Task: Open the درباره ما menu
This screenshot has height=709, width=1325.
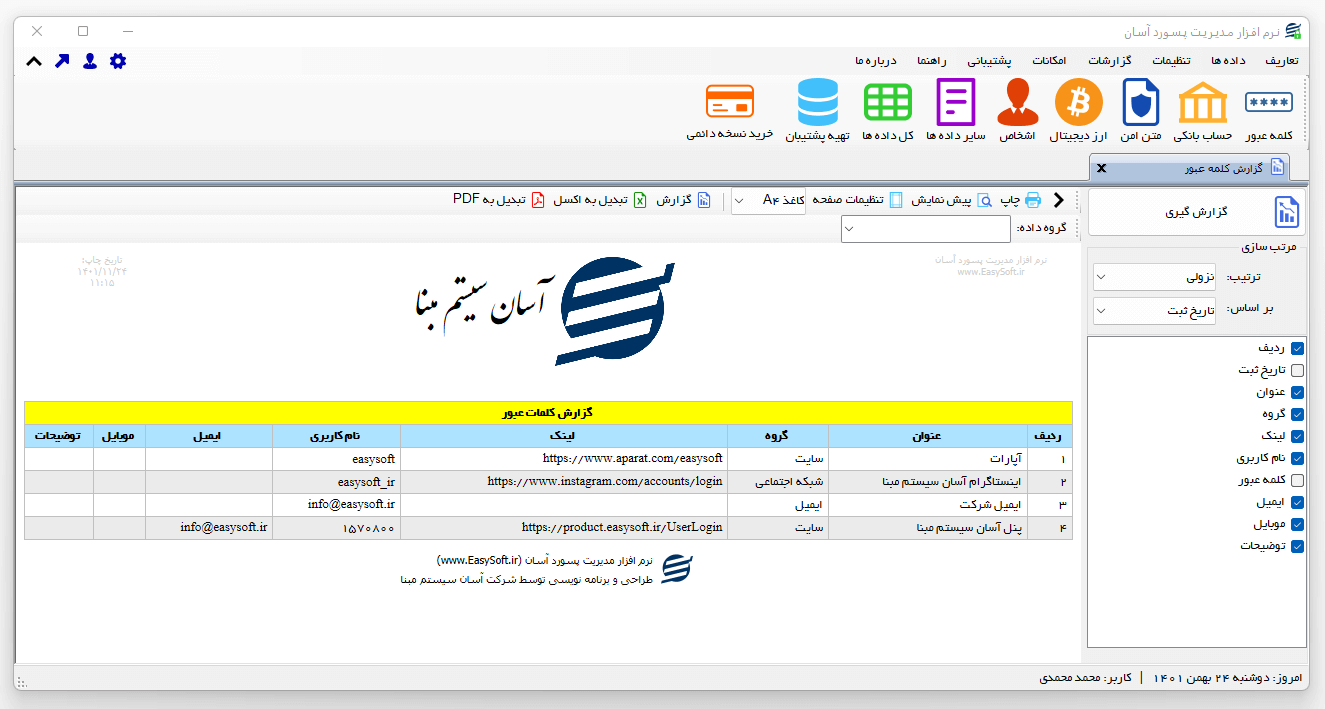Action: pyautogui.click(x=877, y=60)
